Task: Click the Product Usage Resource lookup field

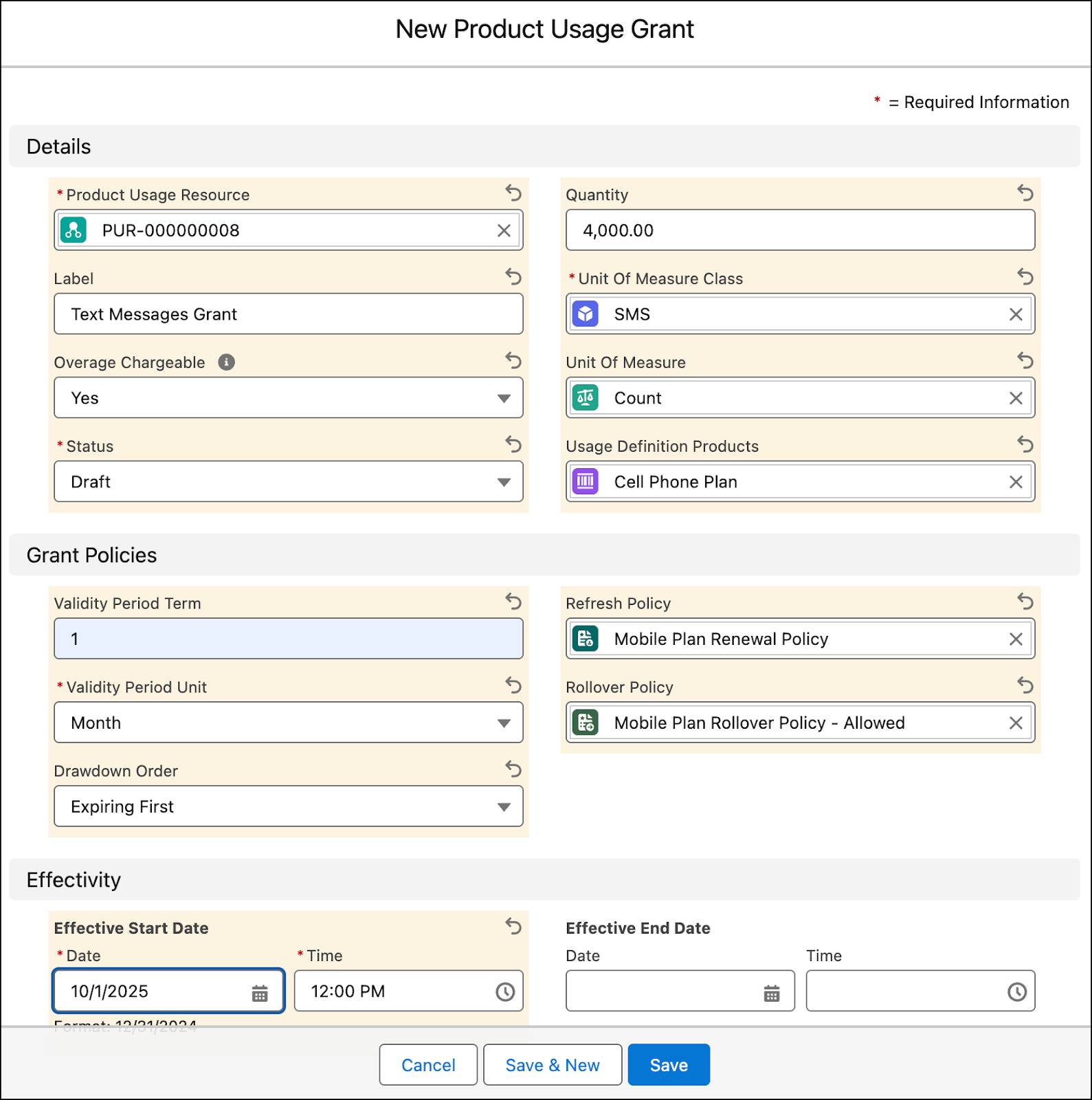Action: pyautogui.click(x=289, y=230)
